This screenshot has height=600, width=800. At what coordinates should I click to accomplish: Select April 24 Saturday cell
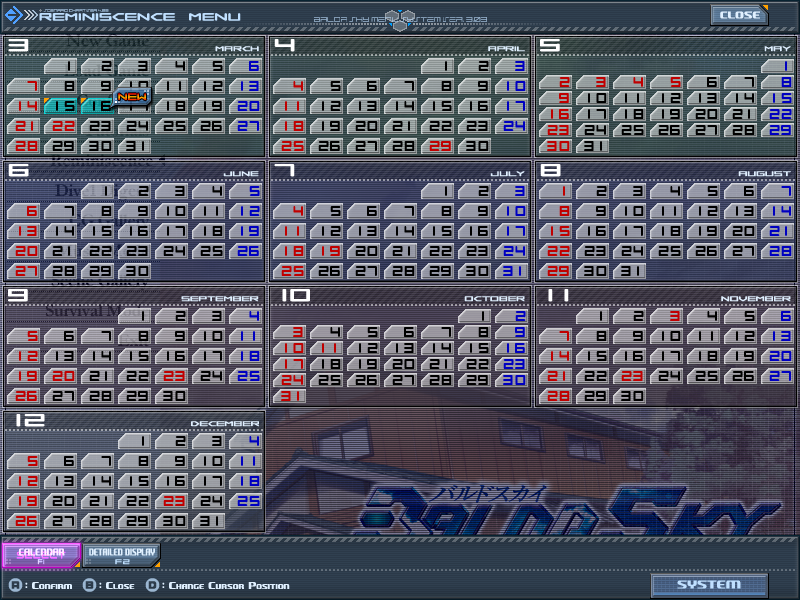click(512, 126)
